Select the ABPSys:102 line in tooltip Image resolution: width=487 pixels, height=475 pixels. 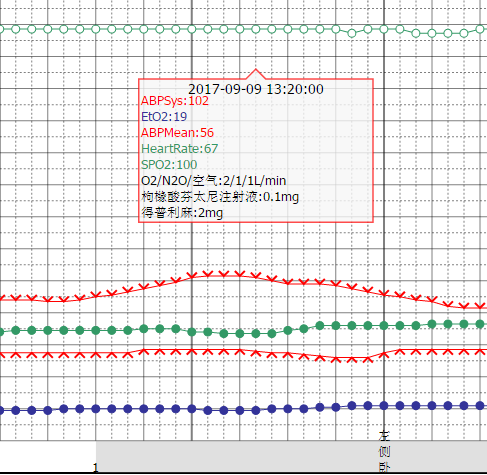[x=175, y=101]
